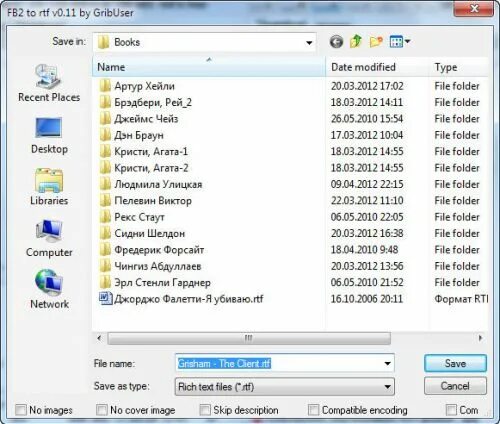This screenshot has width=500, height=424.
Task: Select the Дэн Браун folder icon
Action: pos(105,135)
